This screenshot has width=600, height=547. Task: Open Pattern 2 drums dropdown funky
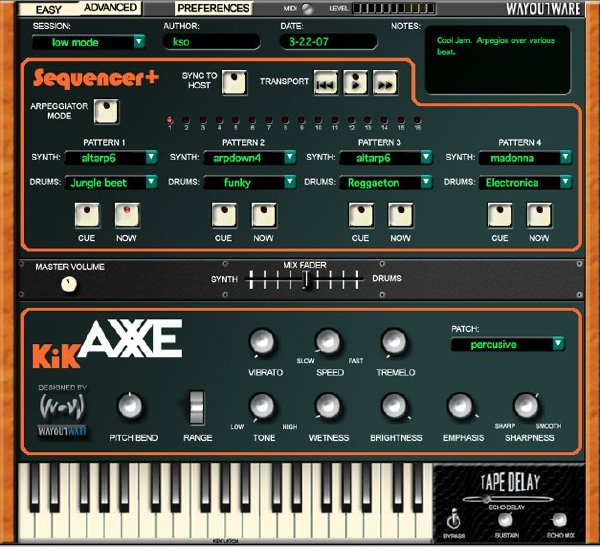pos(250,183)
